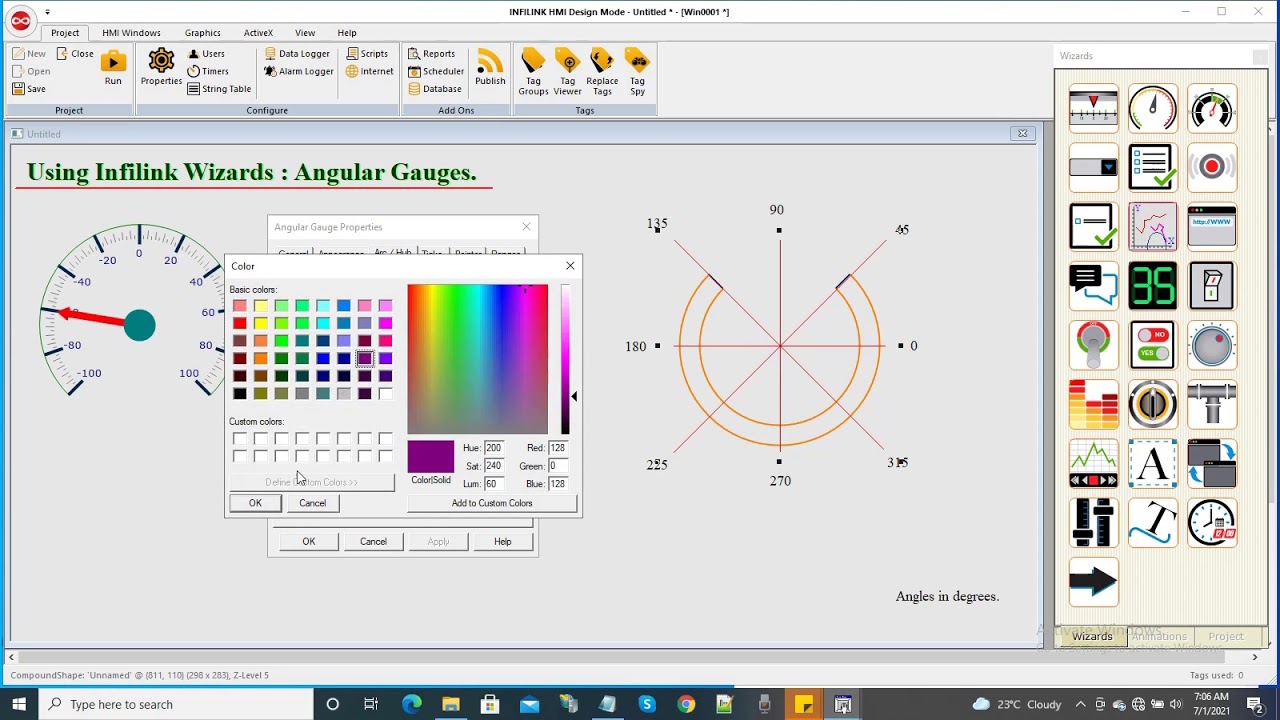
Task: Cancel the Color dialog
Action: 312,503
